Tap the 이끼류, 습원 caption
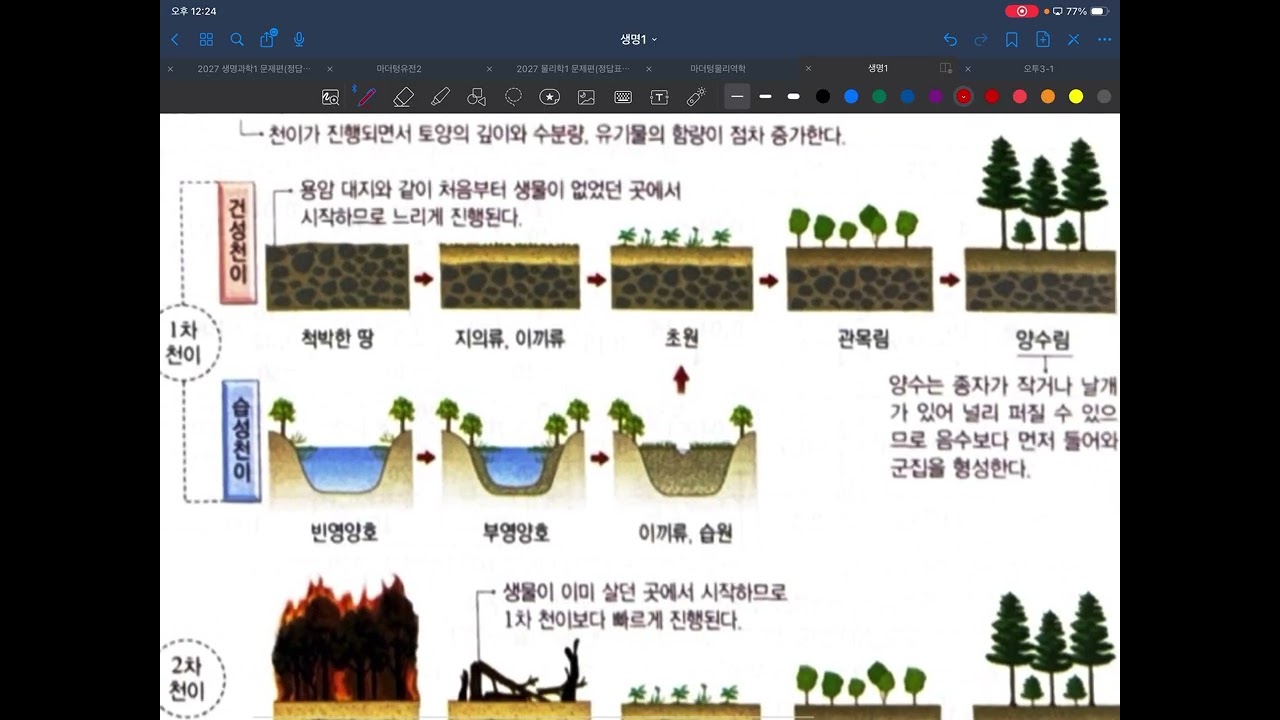This screenshot has height=720, width=1280. 685,533
